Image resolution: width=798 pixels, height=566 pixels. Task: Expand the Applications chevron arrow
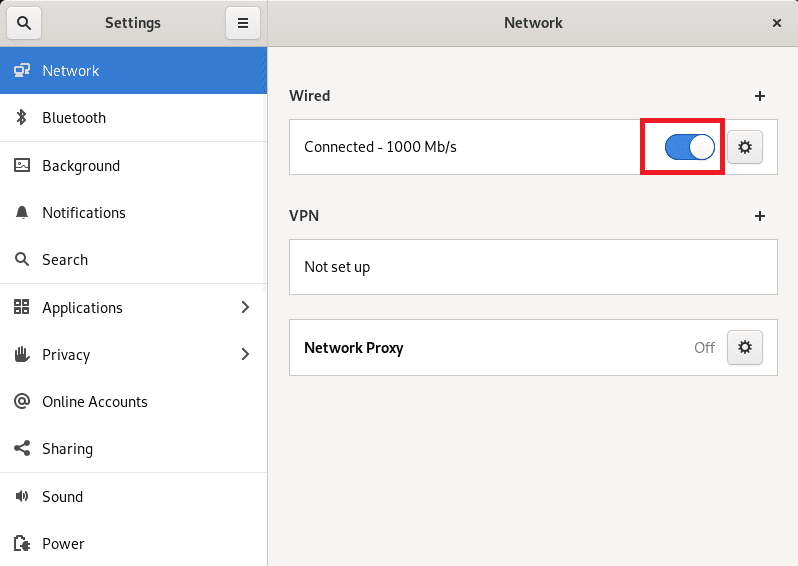[x=245, y=308]
